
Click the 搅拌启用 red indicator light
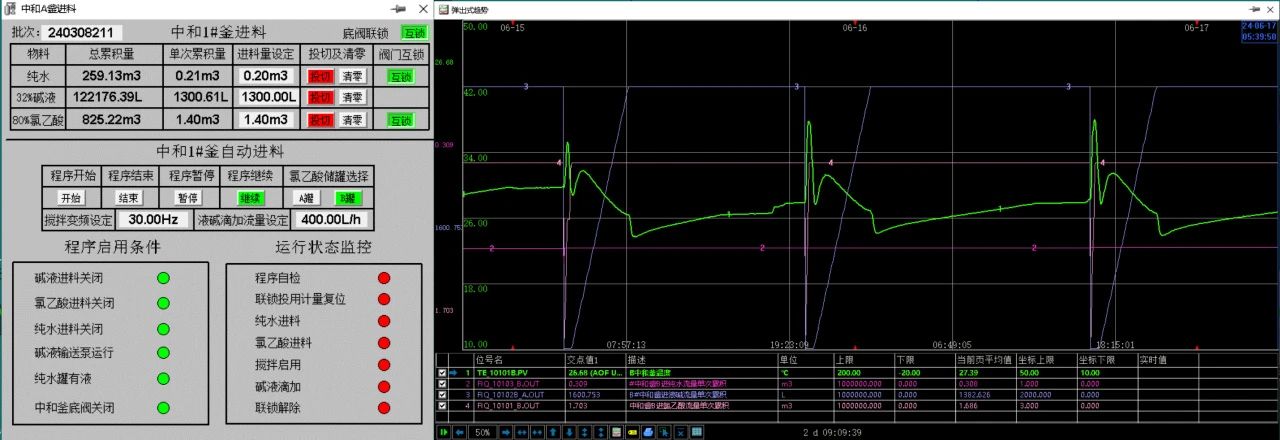[384, 364]
